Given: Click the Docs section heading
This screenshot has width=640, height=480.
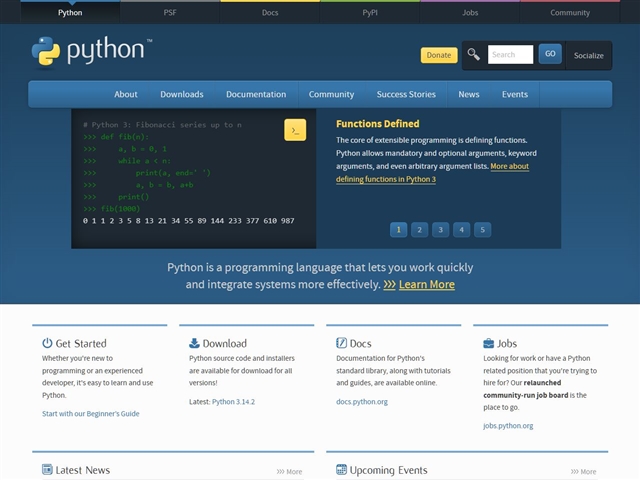Looking at the screenshot, I should (360, 343).
